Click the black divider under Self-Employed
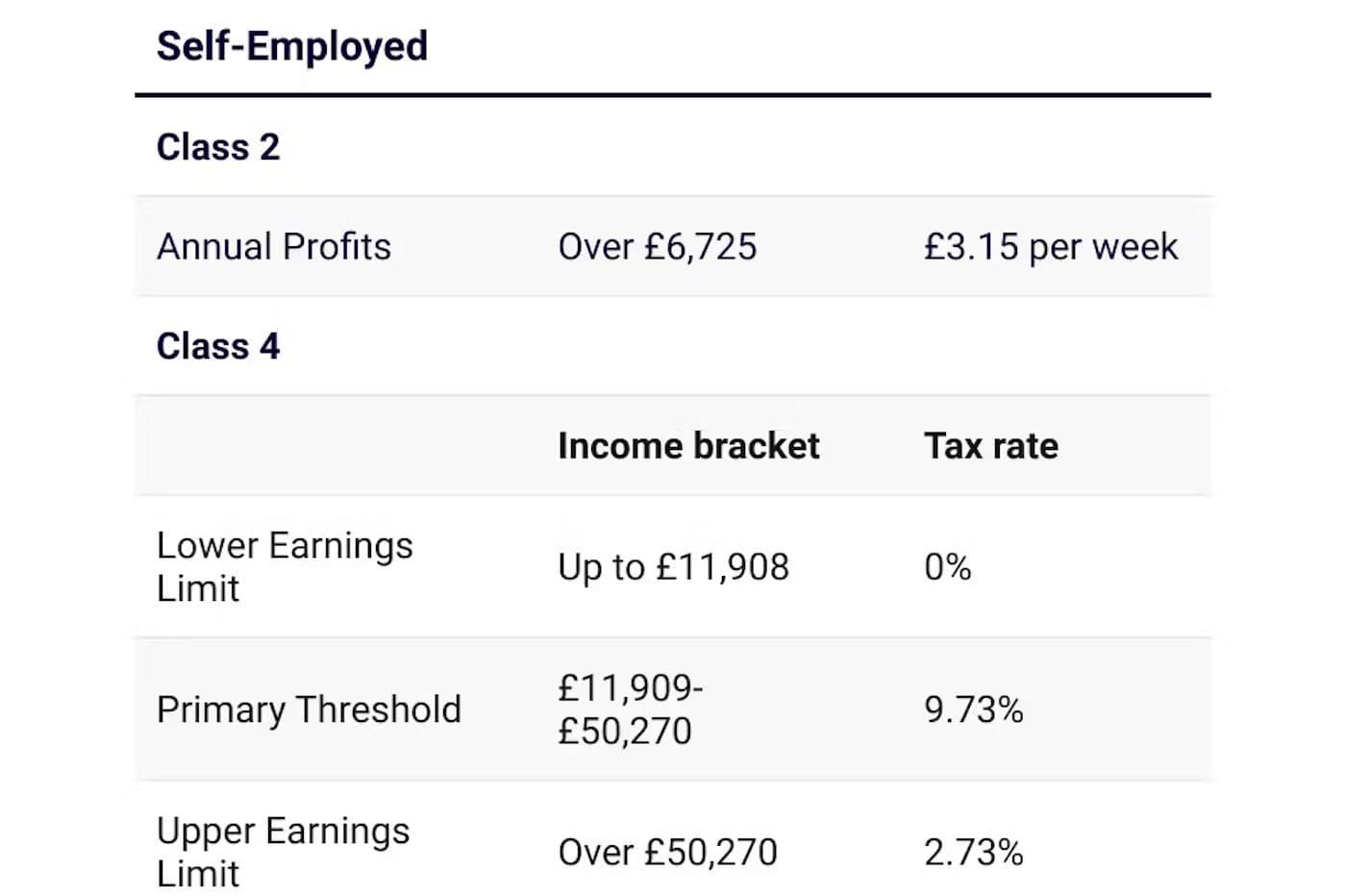Viewport: 1346px width, 896px height. pyautogui.click(x=673, y=95)
